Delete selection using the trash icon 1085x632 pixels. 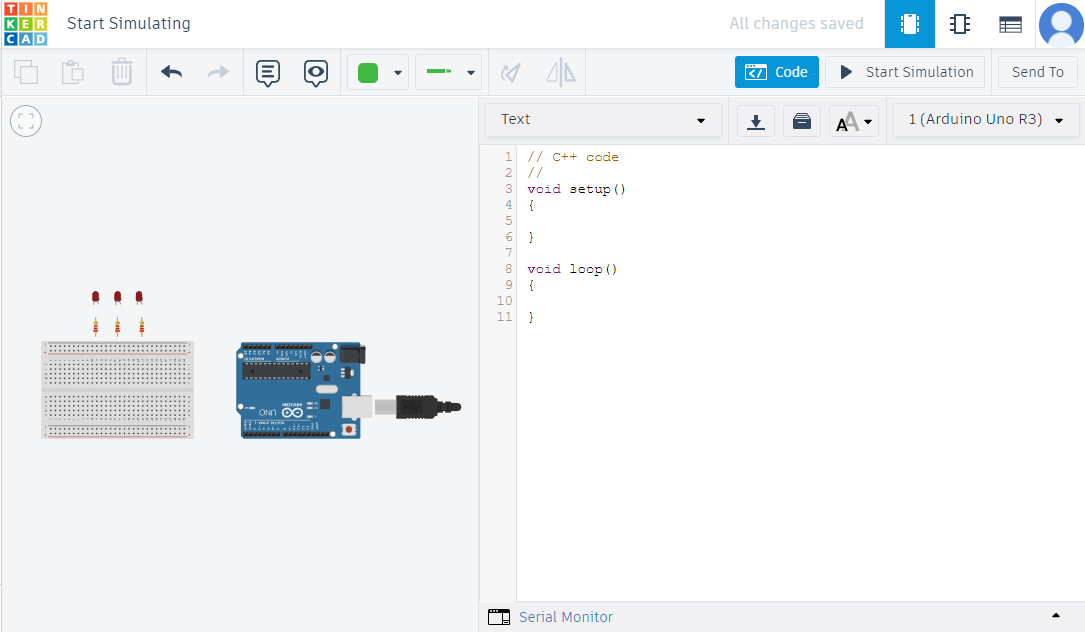point(121,71)
